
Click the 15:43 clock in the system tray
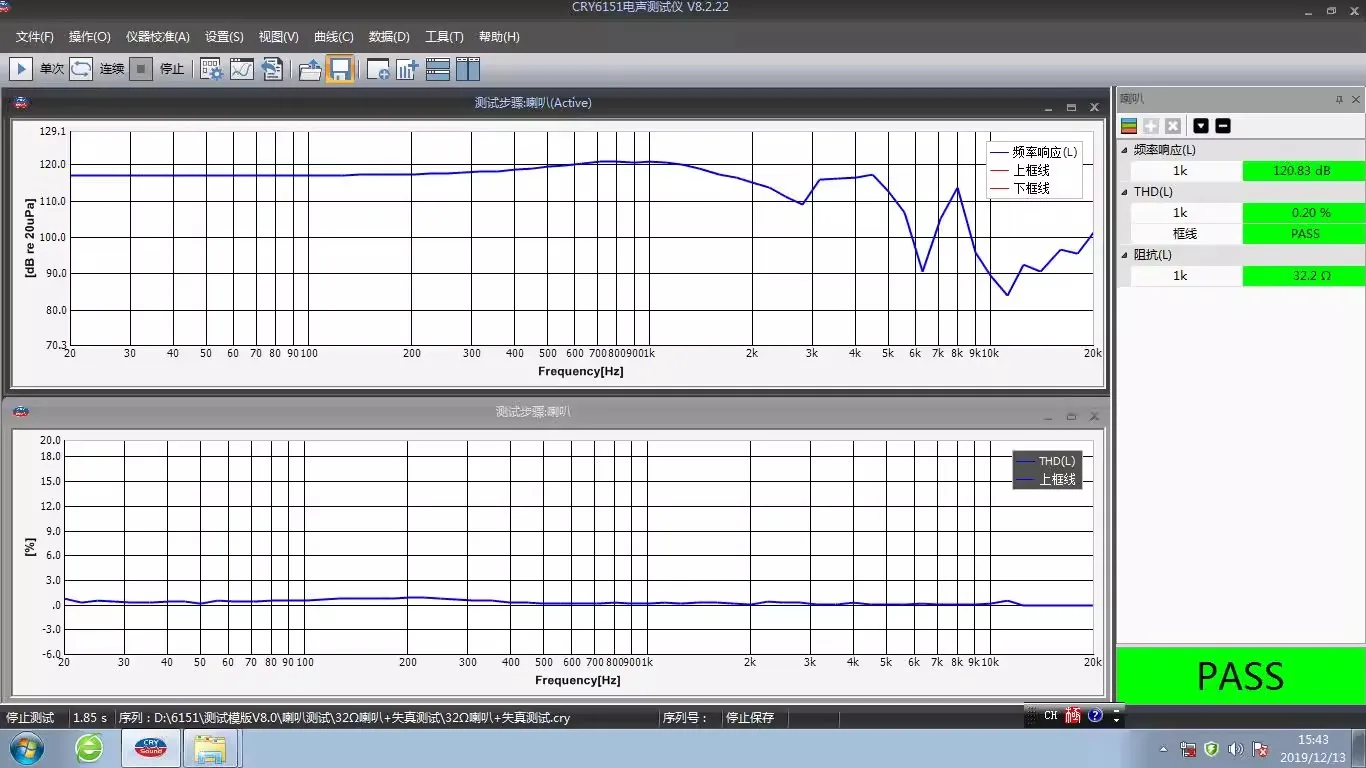tap(1314, 740)
